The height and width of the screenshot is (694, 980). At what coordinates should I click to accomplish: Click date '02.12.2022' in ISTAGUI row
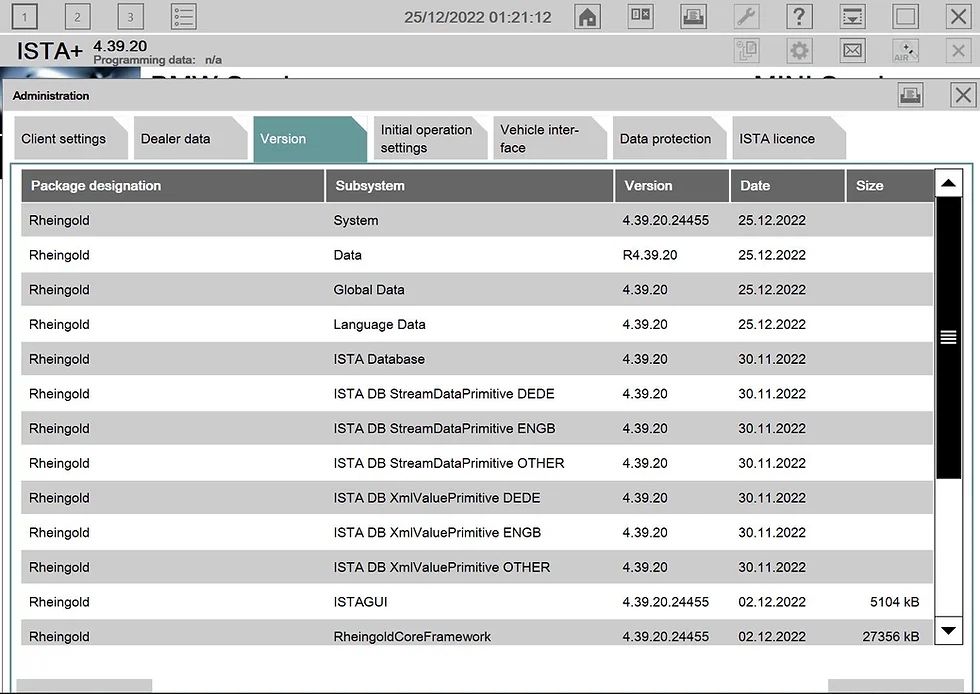(772, 602)
